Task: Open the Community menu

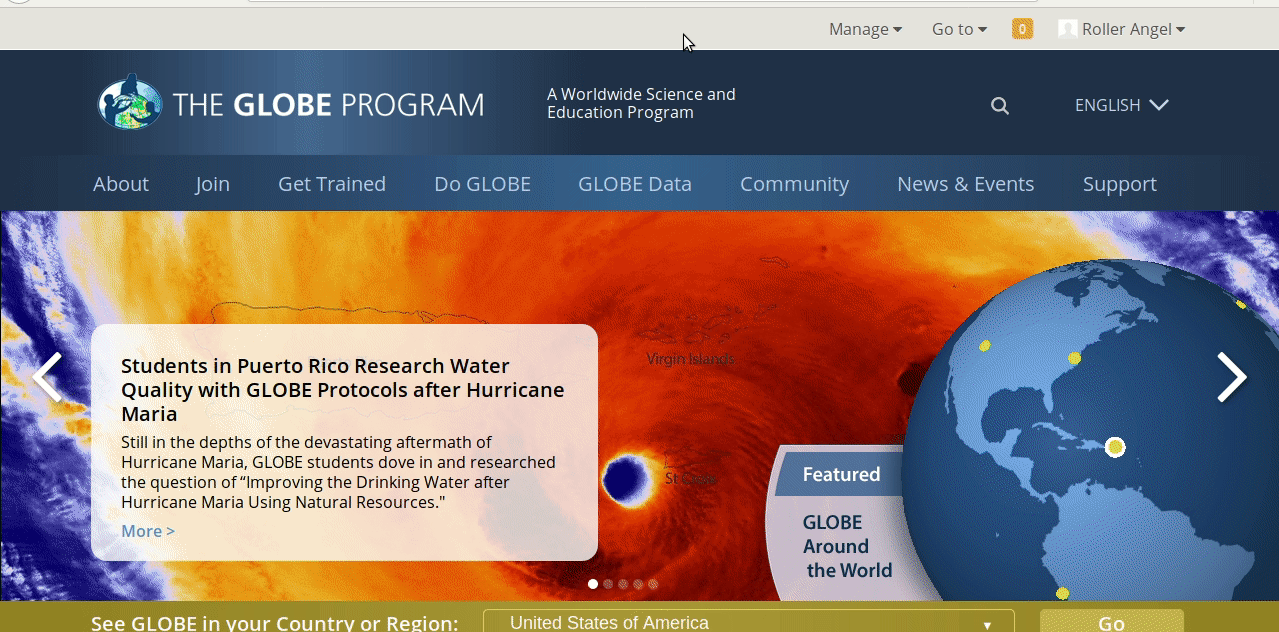Action: pyautogui.click(x=794, y=184)
